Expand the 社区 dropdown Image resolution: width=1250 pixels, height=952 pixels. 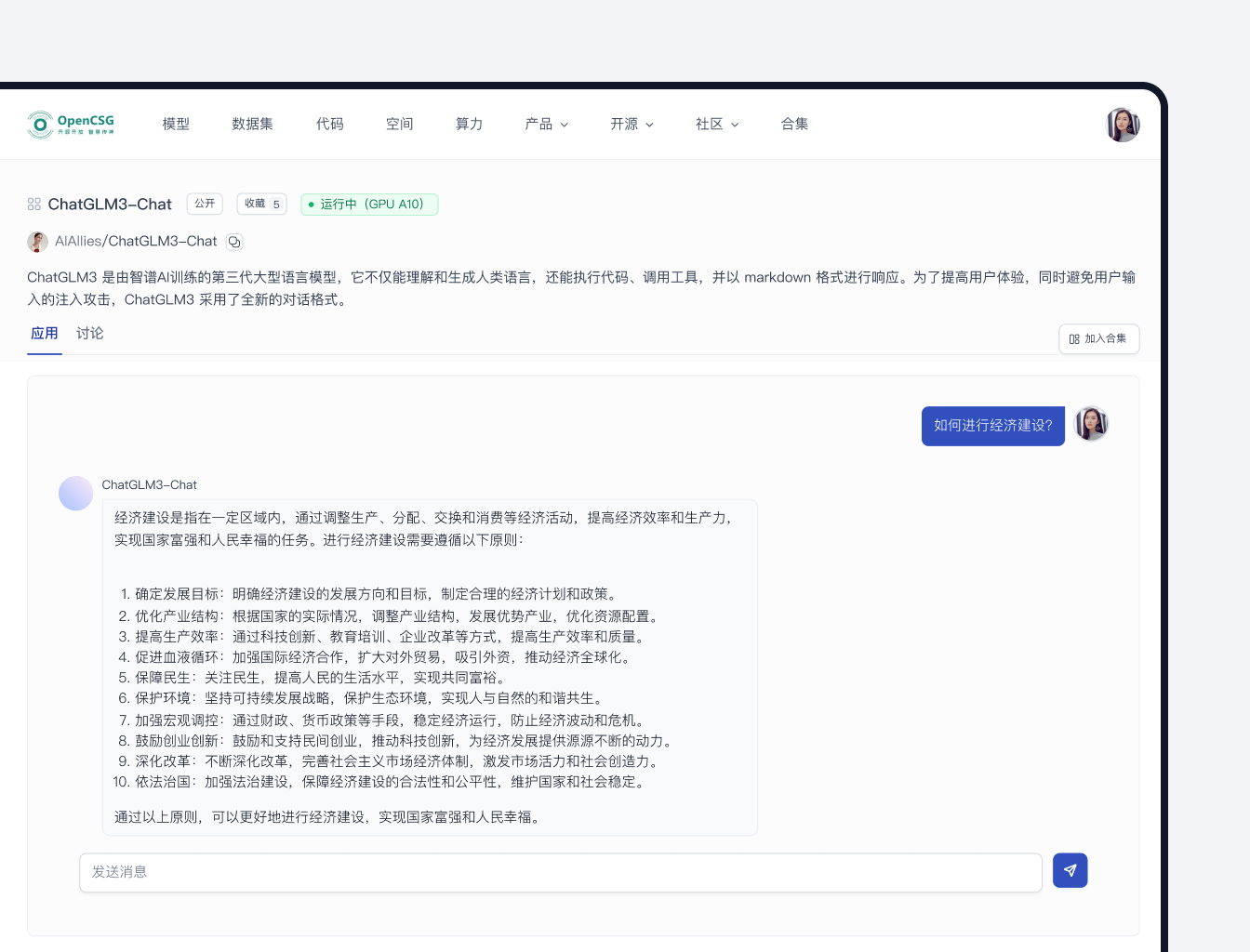pos(717,124)
